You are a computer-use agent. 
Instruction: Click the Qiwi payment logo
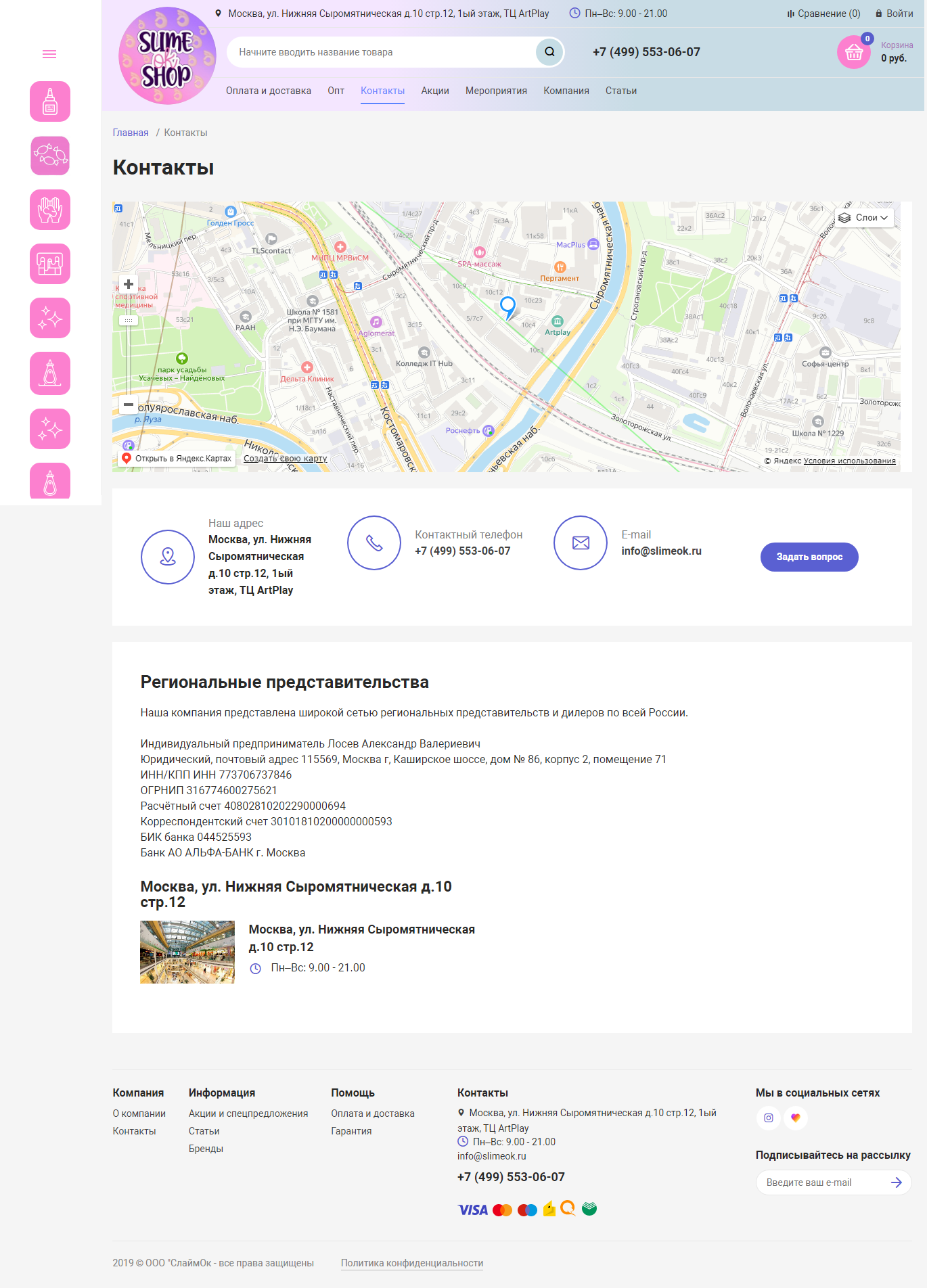[568, 1208]
